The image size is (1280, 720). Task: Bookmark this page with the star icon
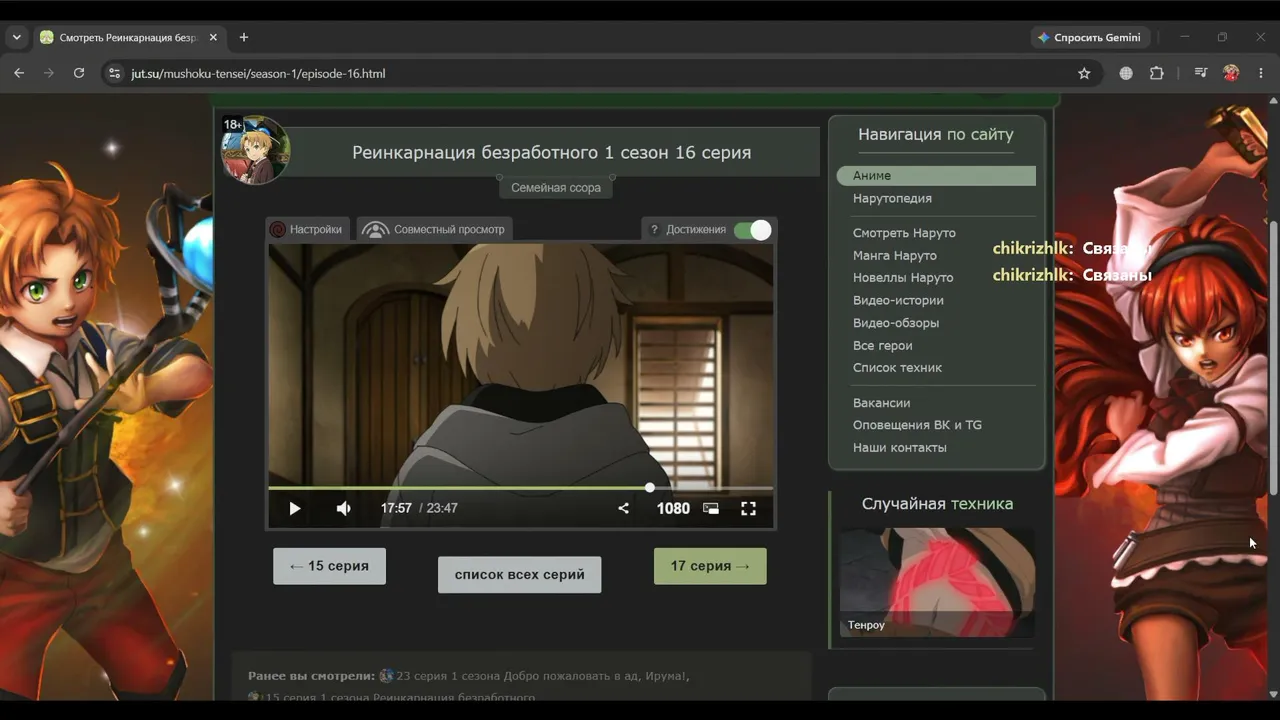pyautogui.click(x=1084, y=73)
